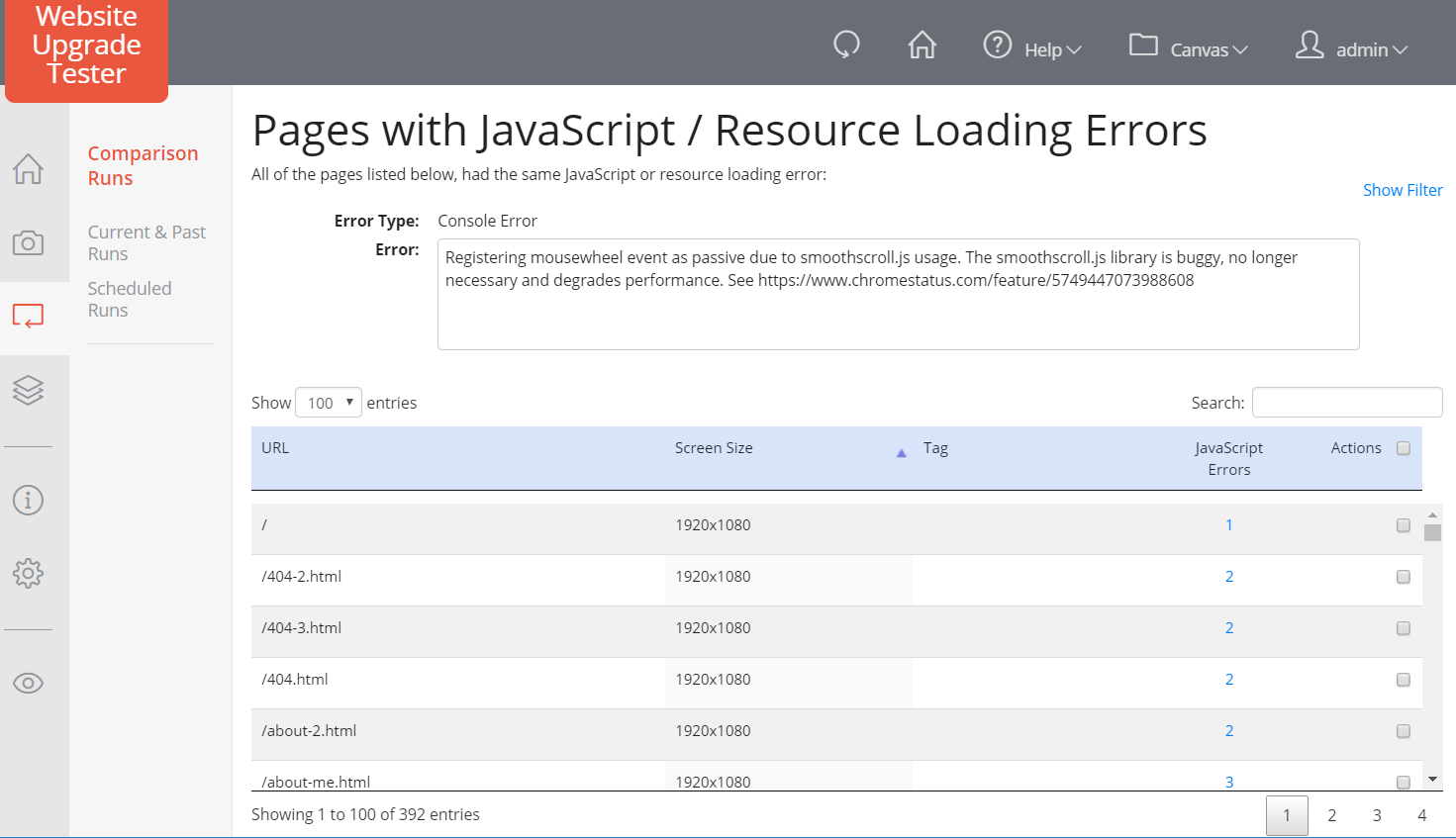The height and width of the screenshot is (838, 1456).
Task: Open Scheduled Runs menu item
Action: click(x=130, y=299)
